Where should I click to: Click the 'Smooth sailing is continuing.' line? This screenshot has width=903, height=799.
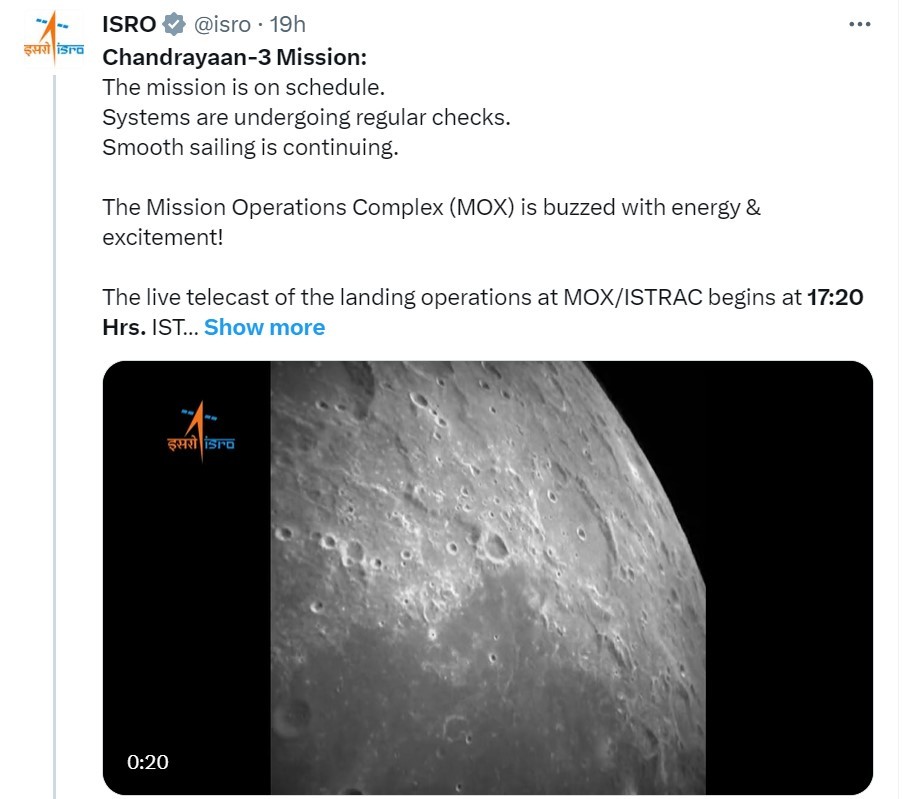coord(251,147)
